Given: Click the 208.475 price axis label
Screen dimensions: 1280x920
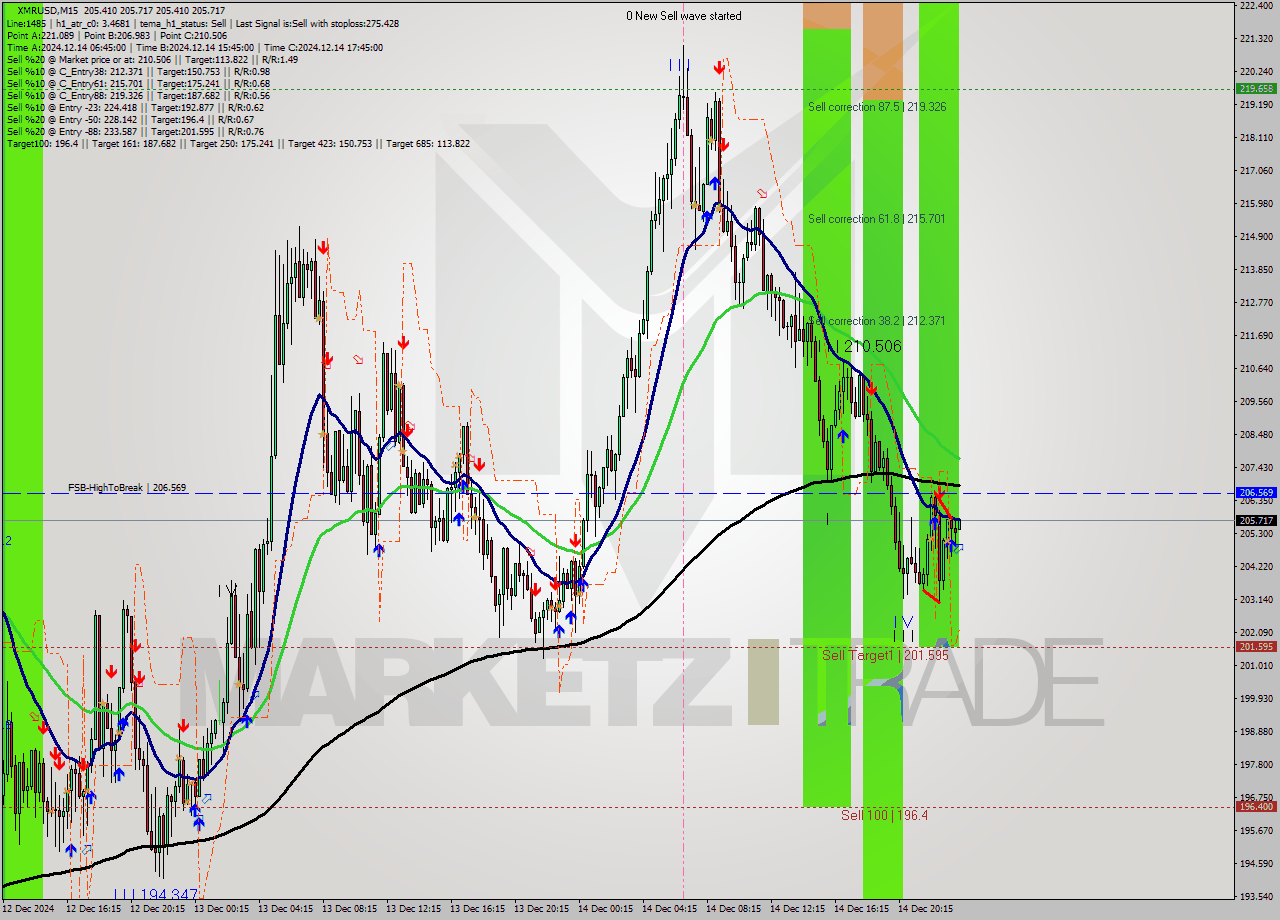Looking at the screenshot, I should click(1256, 434).
